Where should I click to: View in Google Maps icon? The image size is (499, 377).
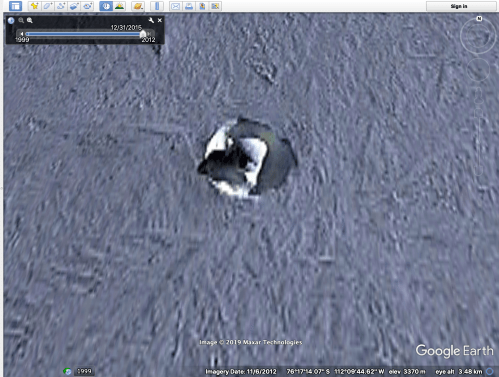coord(216,6)
